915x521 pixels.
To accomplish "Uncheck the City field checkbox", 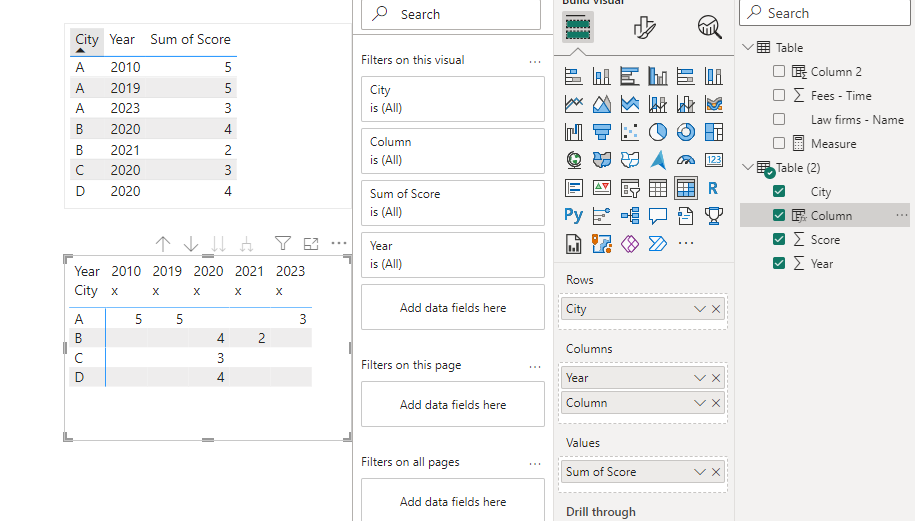I will (778, 191).
